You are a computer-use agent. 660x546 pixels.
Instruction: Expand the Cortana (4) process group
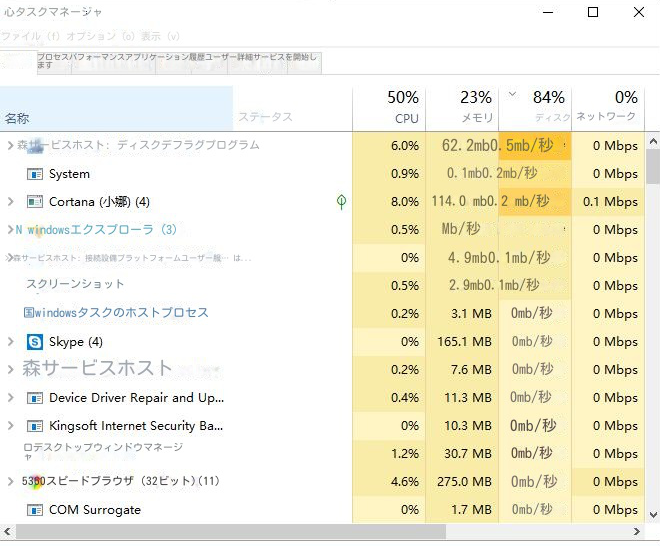(11, 202)
